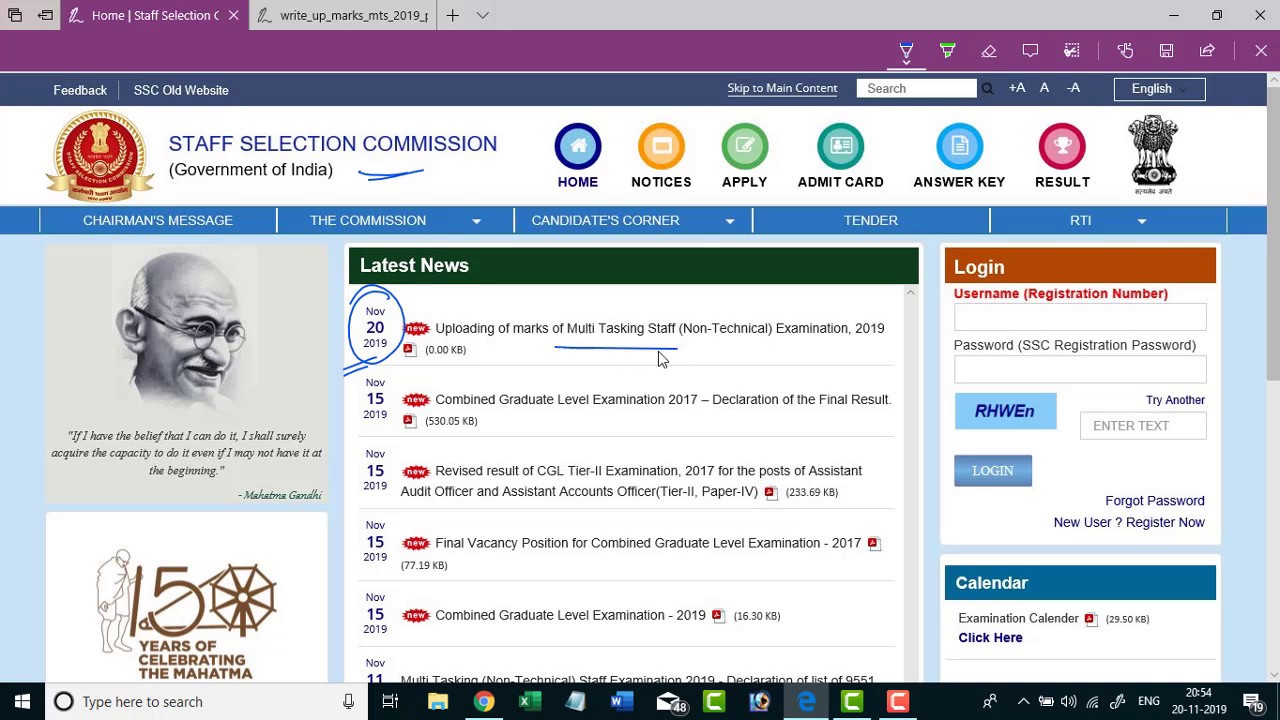This screenshot has height=720, width=1280.
Task: Click the Mahatma Gandhi portrait image
Action: click(x=185, y=330)
